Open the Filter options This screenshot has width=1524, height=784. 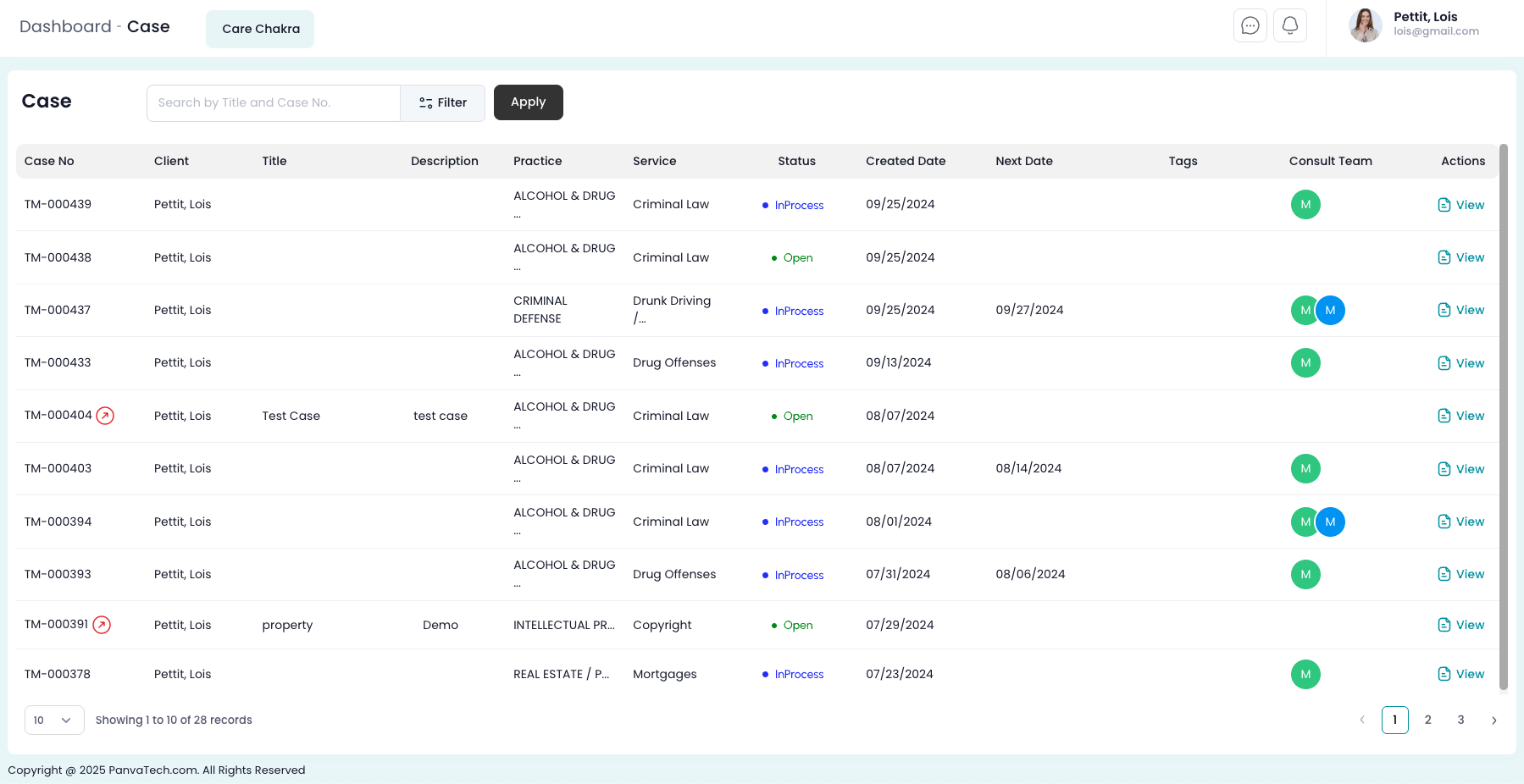point(443,102)
